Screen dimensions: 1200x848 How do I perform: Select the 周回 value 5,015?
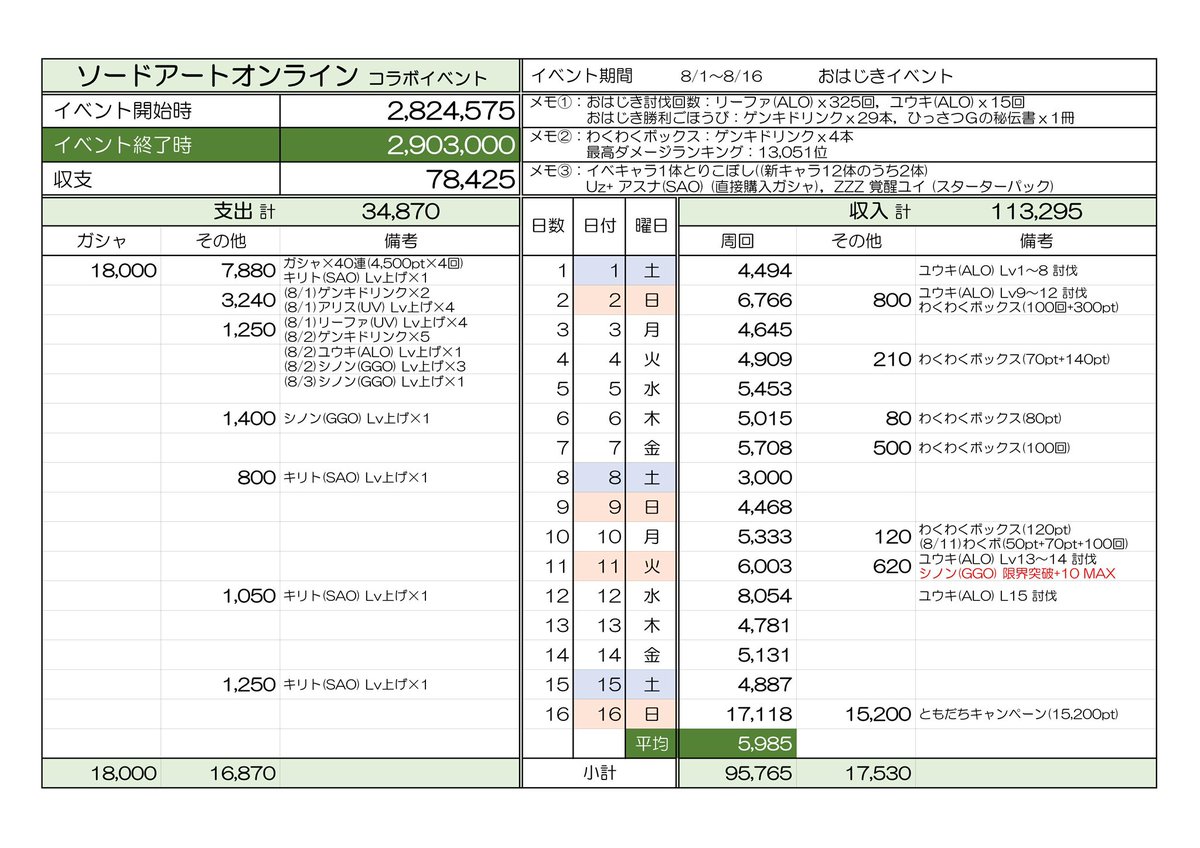click(764, 418)
